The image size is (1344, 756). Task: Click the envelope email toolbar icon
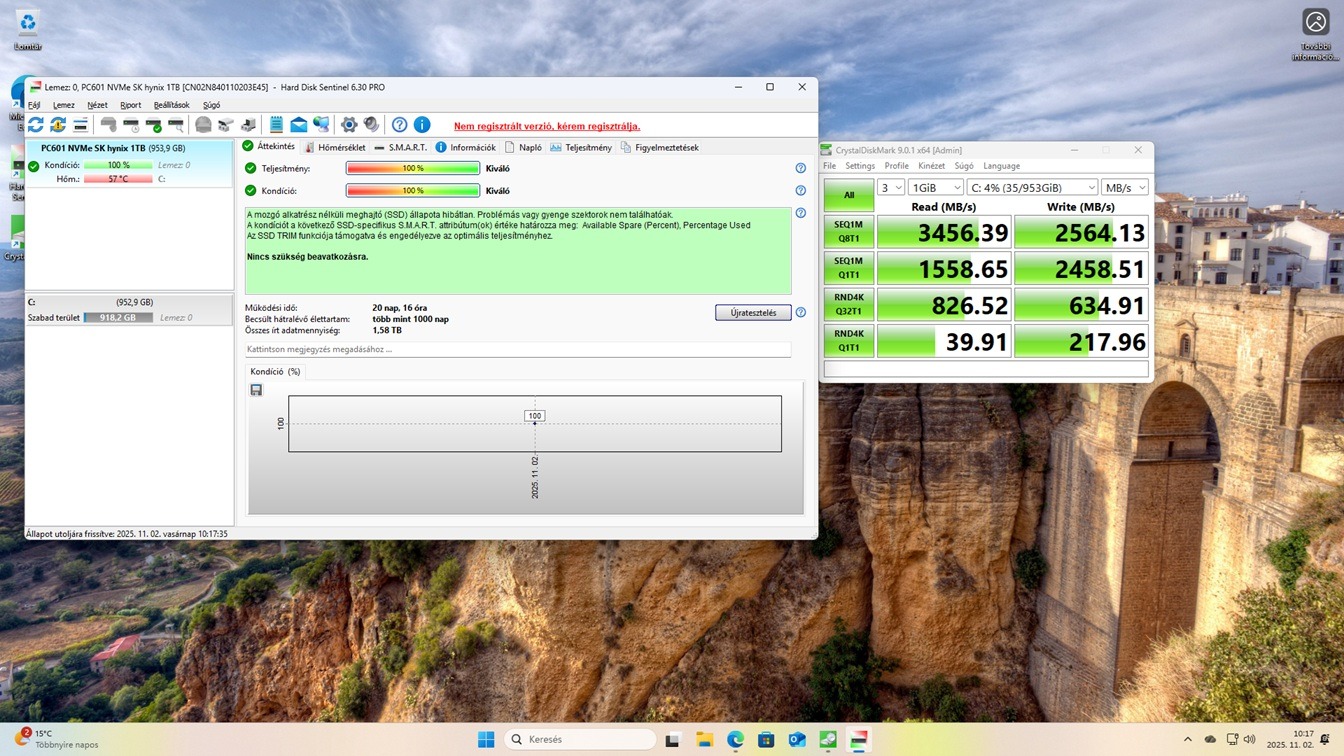tap(299, 125)
